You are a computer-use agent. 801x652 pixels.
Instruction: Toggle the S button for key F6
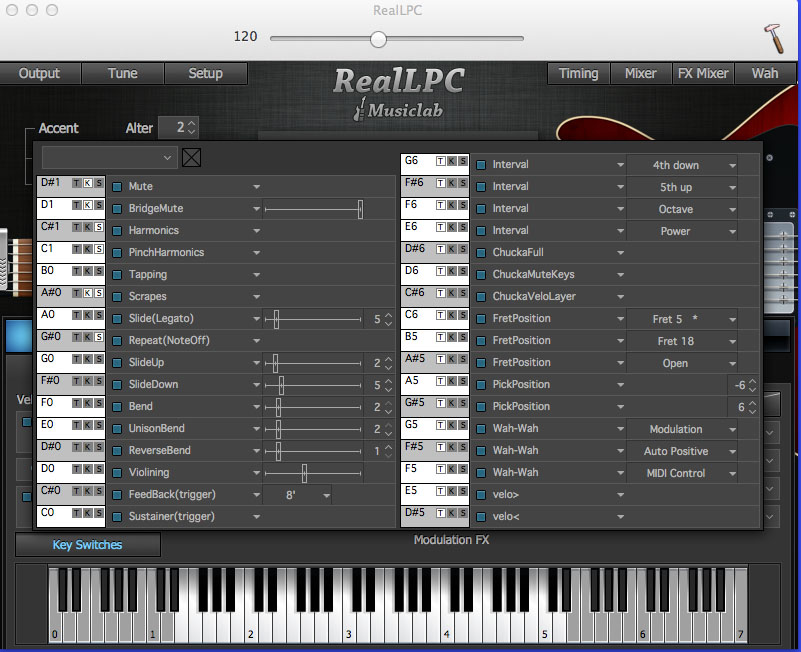point(462,205)
